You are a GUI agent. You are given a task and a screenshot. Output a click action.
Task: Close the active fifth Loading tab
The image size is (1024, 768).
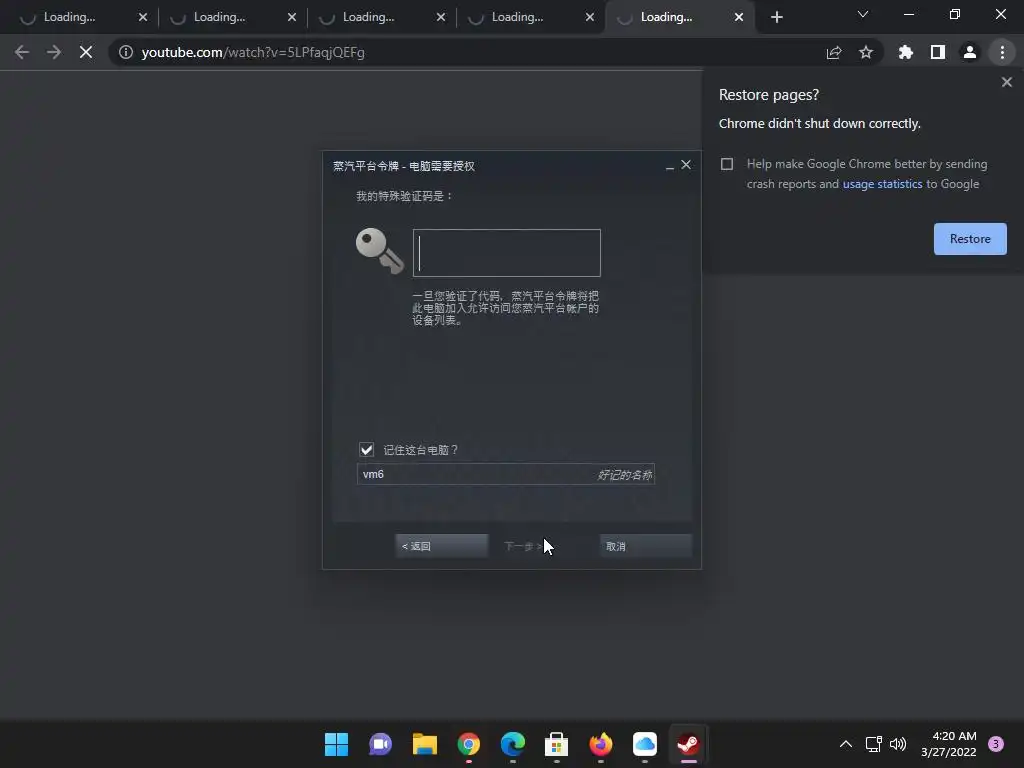pos(739,17)
